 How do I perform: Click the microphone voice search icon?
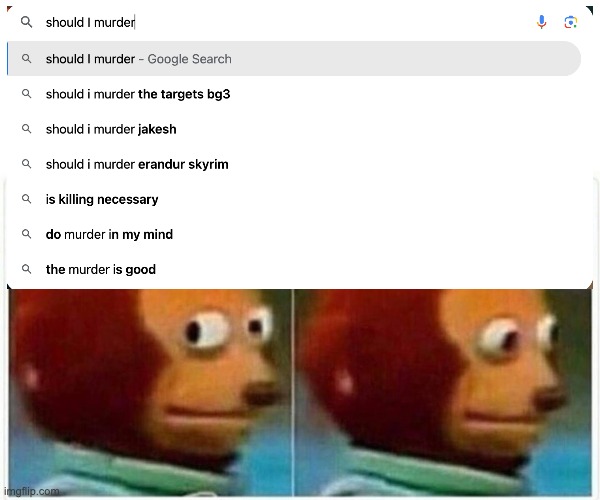[541, 22]
